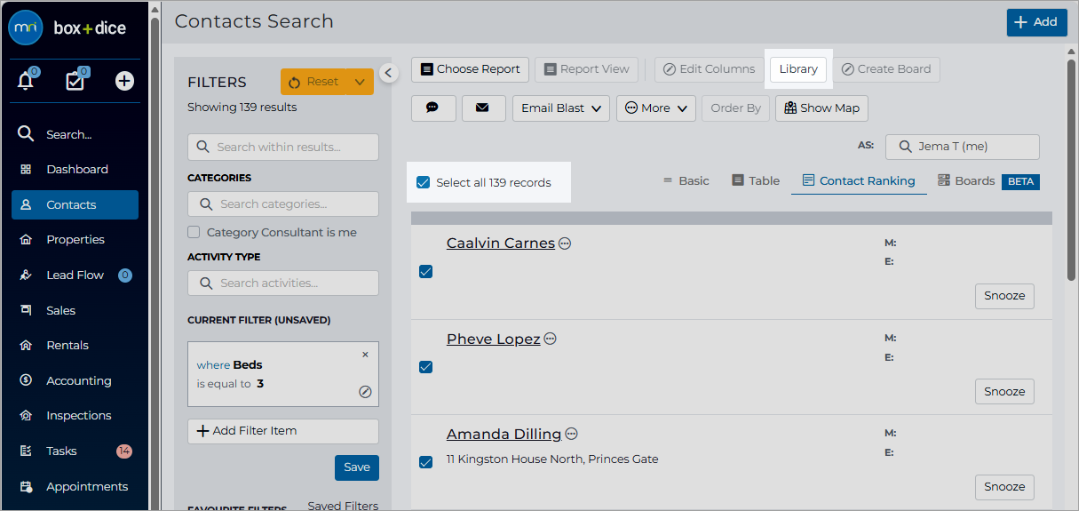Select the Contact Ranking view
This screenshot has width=1080, height=511.
[x=859, y=181]
